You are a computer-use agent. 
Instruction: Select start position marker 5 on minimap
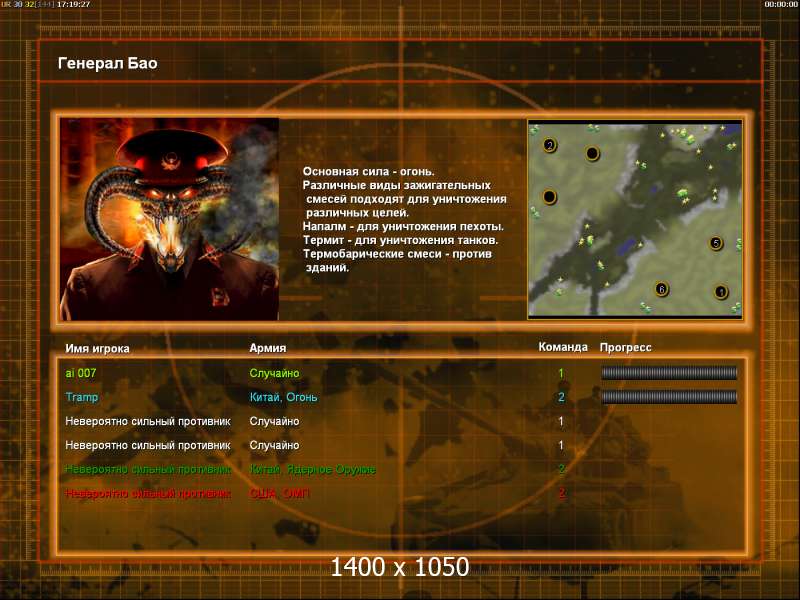tap(716, 243)
